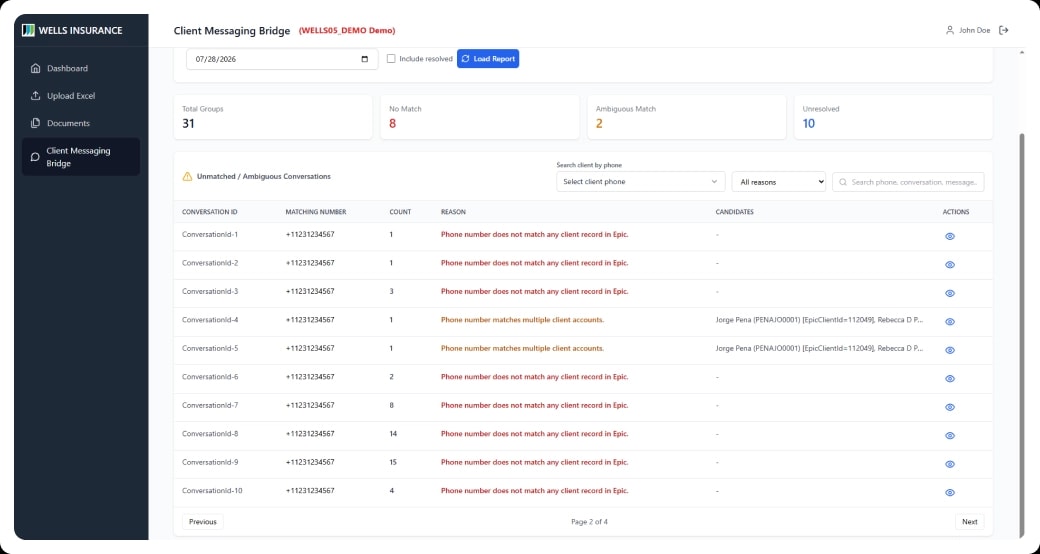Click the Conversation ID column header
The width and height of the screenshot is (1040, 554).
click(x=210, y=212)
